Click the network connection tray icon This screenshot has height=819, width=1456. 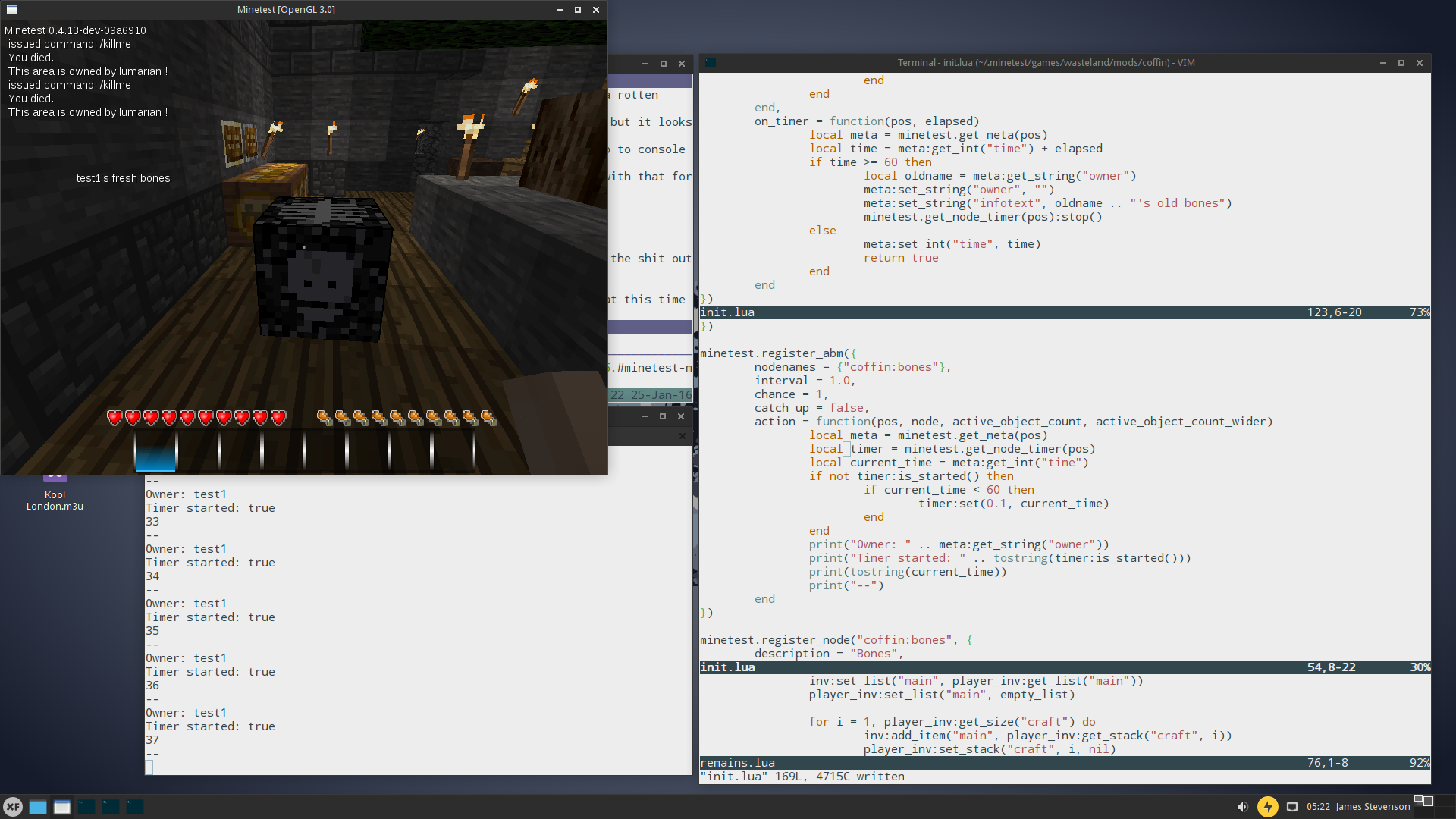click(x=1292, y=807)
